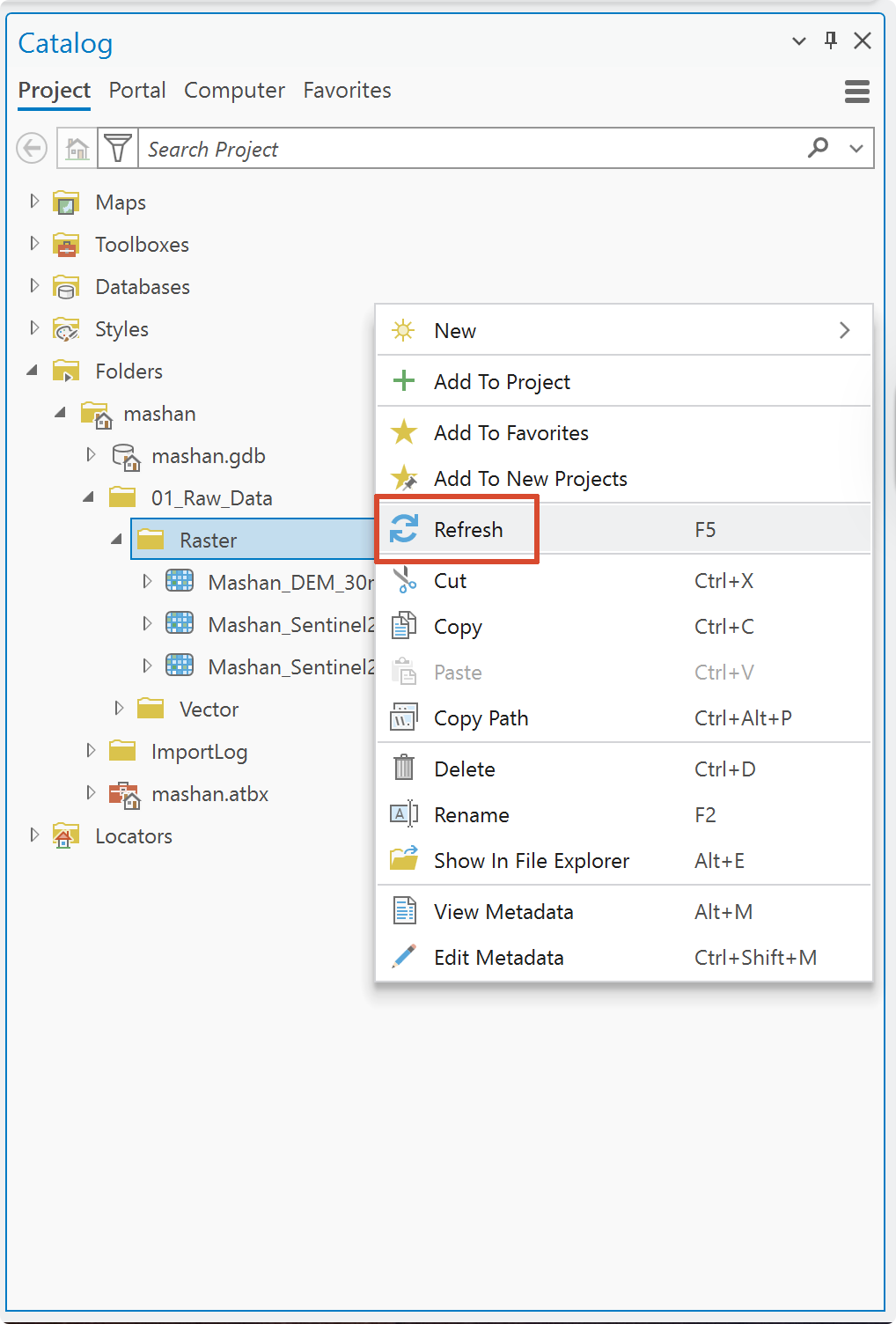Expand the Locators tree node

coord(34,835)
